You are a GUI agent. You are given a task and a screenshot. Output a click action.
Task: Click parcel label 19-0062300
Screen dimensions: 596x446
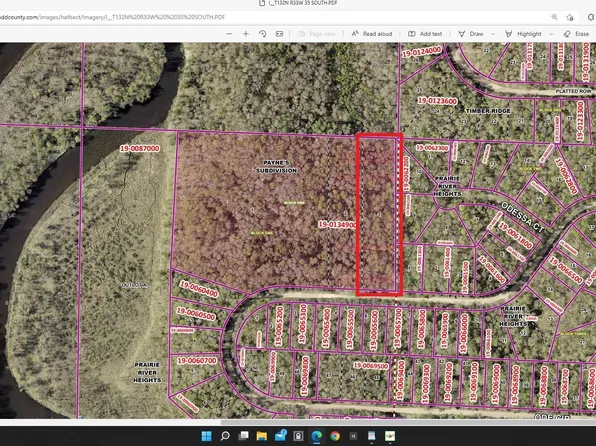click(x=432, y=148)
